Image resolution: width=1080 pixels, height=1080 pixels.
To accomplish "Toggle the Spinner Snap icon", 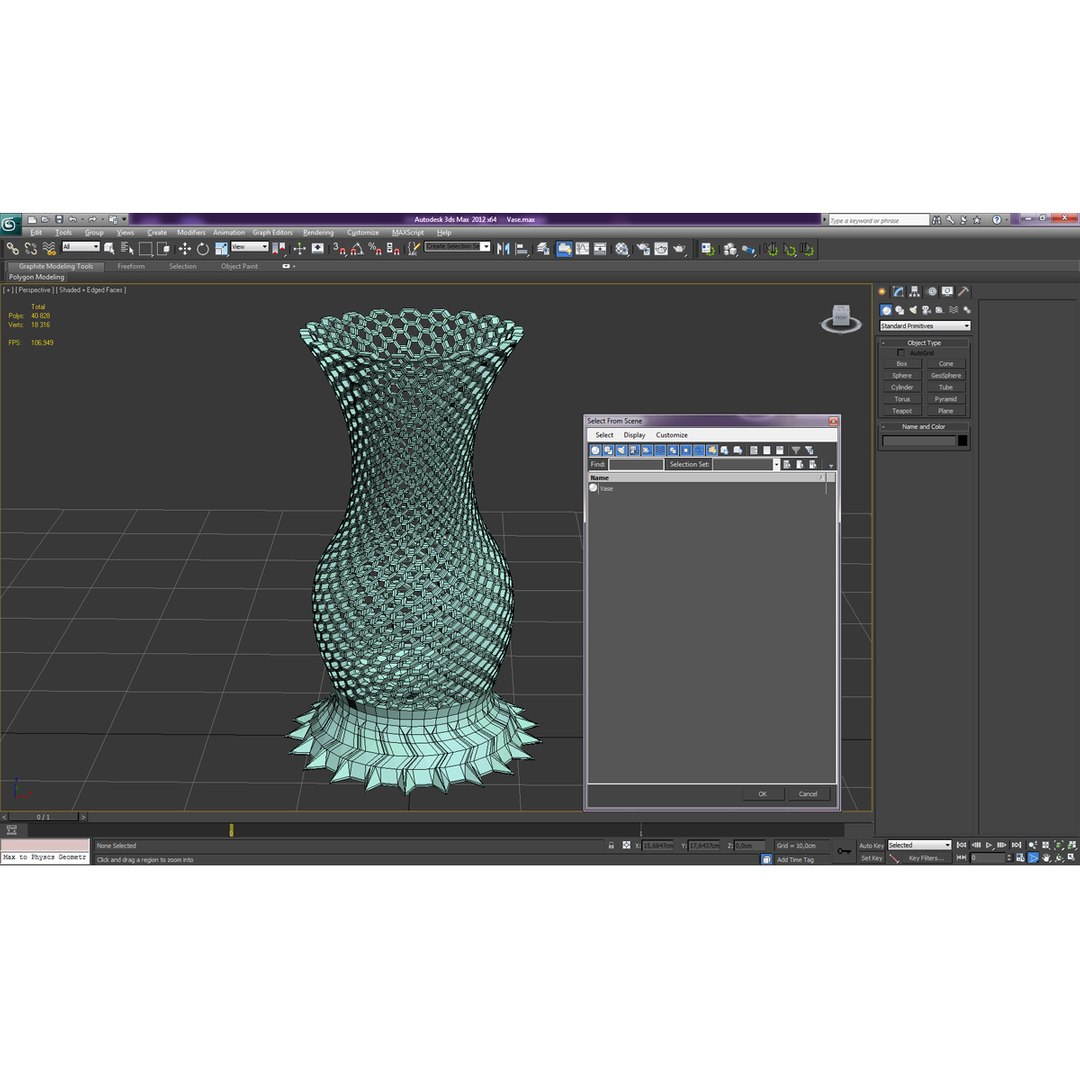I will 393,249.
